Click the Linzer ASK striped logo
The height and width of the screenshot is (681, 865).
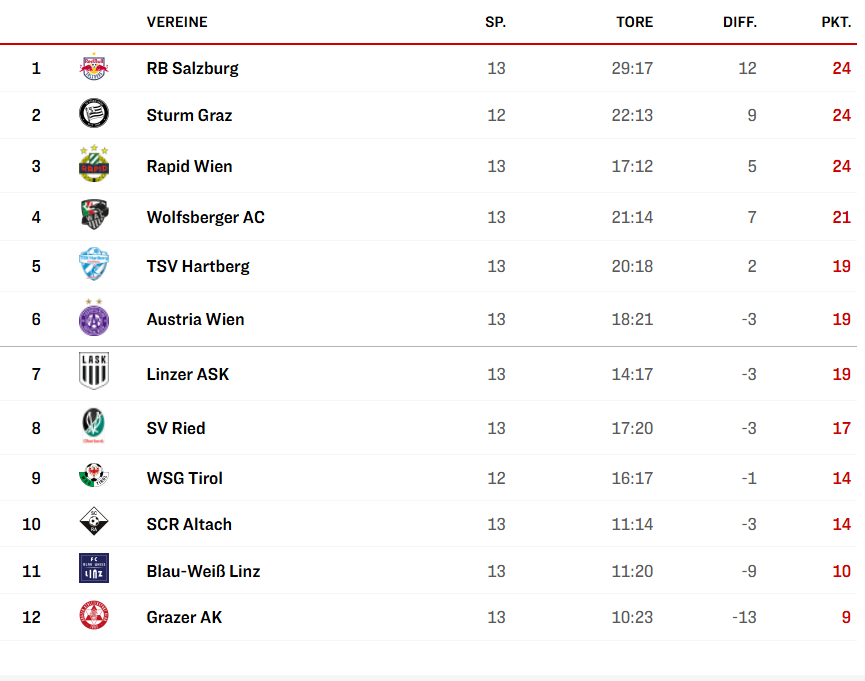point(94,372)
